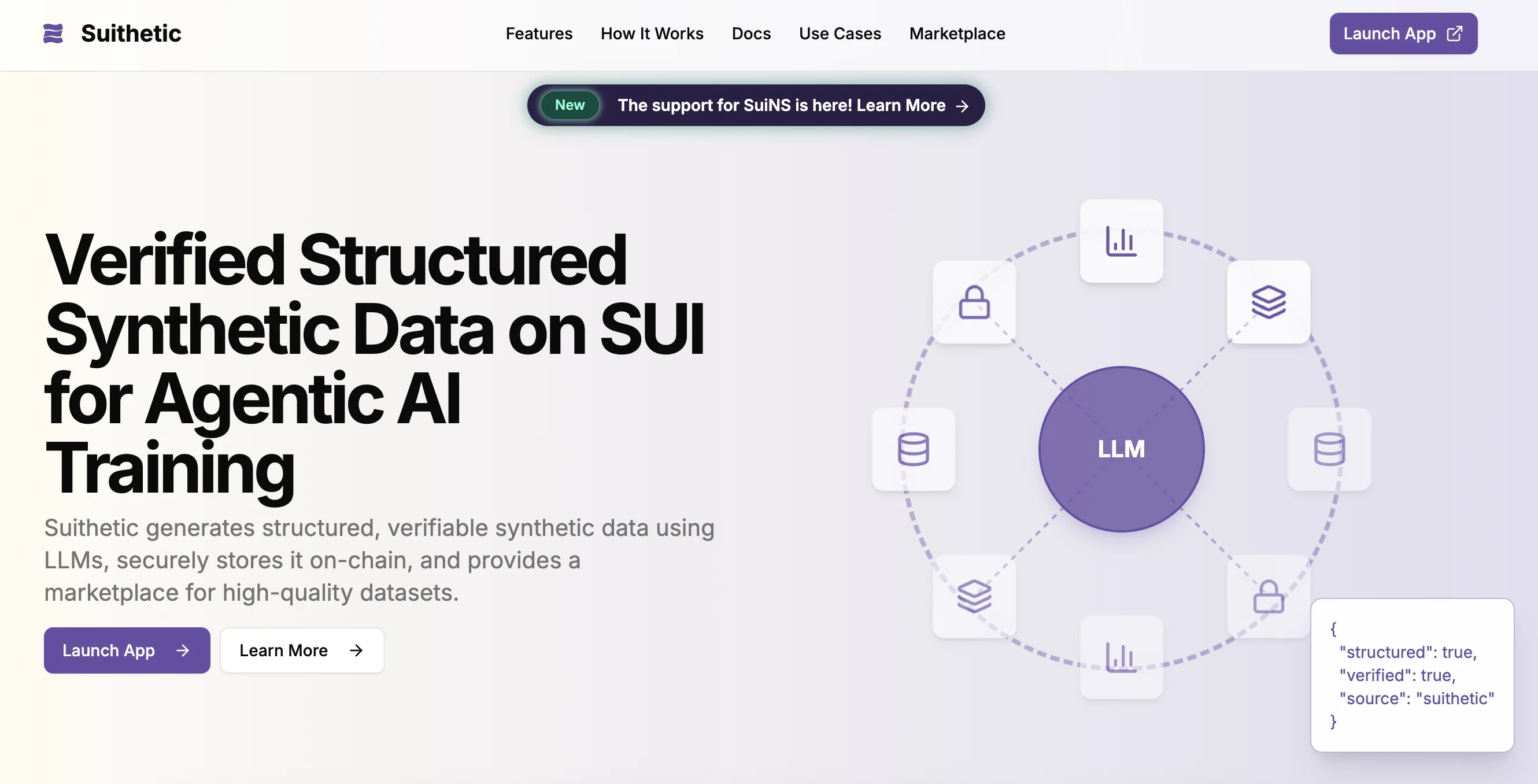Click the green New badge
The width and height of the screenshot is (1538, 784).
(570, 105)
